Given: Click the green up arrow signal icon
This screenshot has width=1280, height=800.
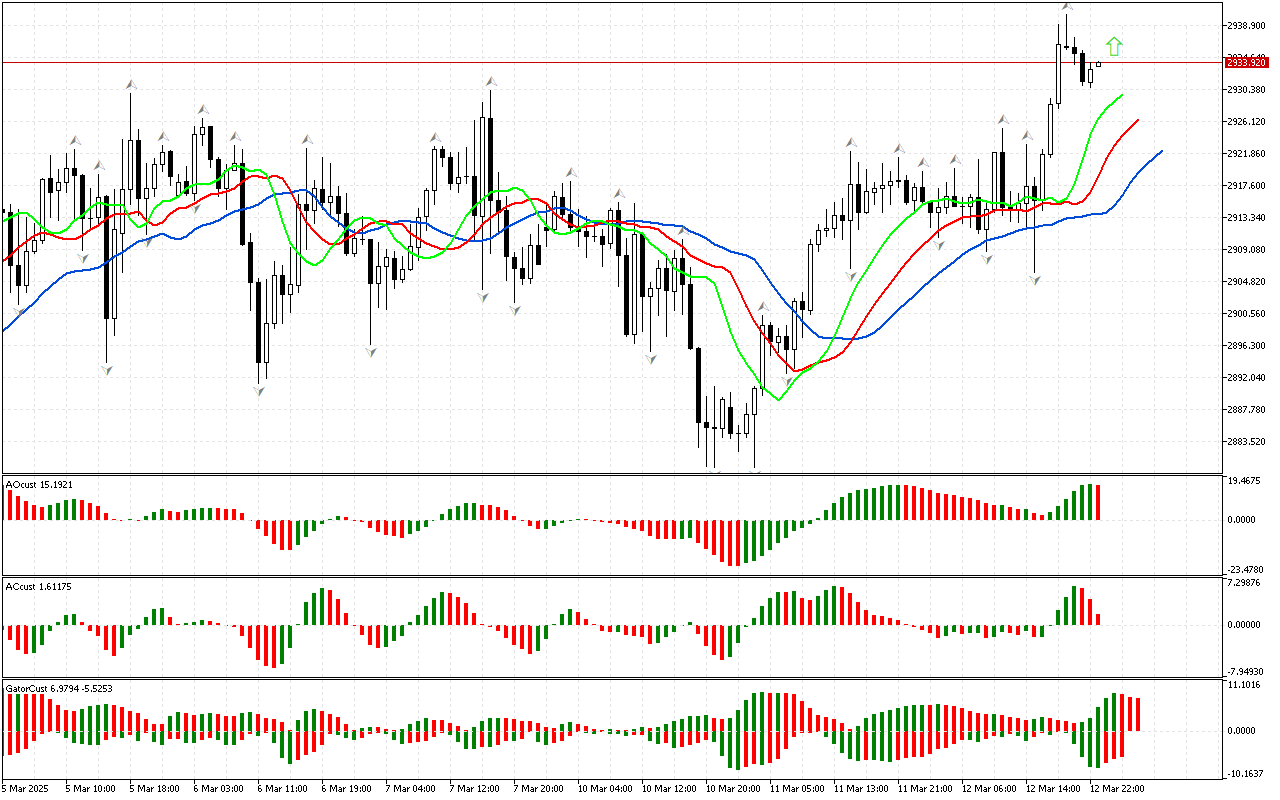Looking at the screenshot, I should click(x=1114, y=46).
